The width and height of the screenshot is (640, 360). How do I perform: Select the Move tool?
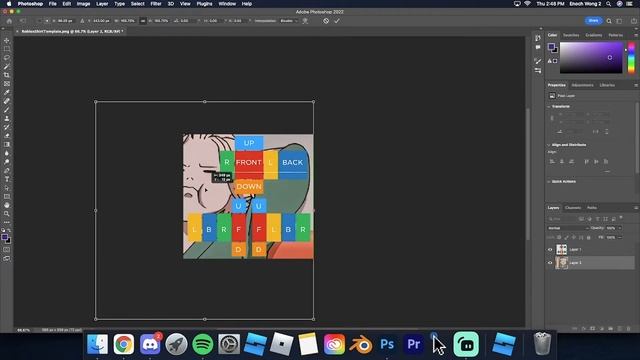tap(7, 40)
